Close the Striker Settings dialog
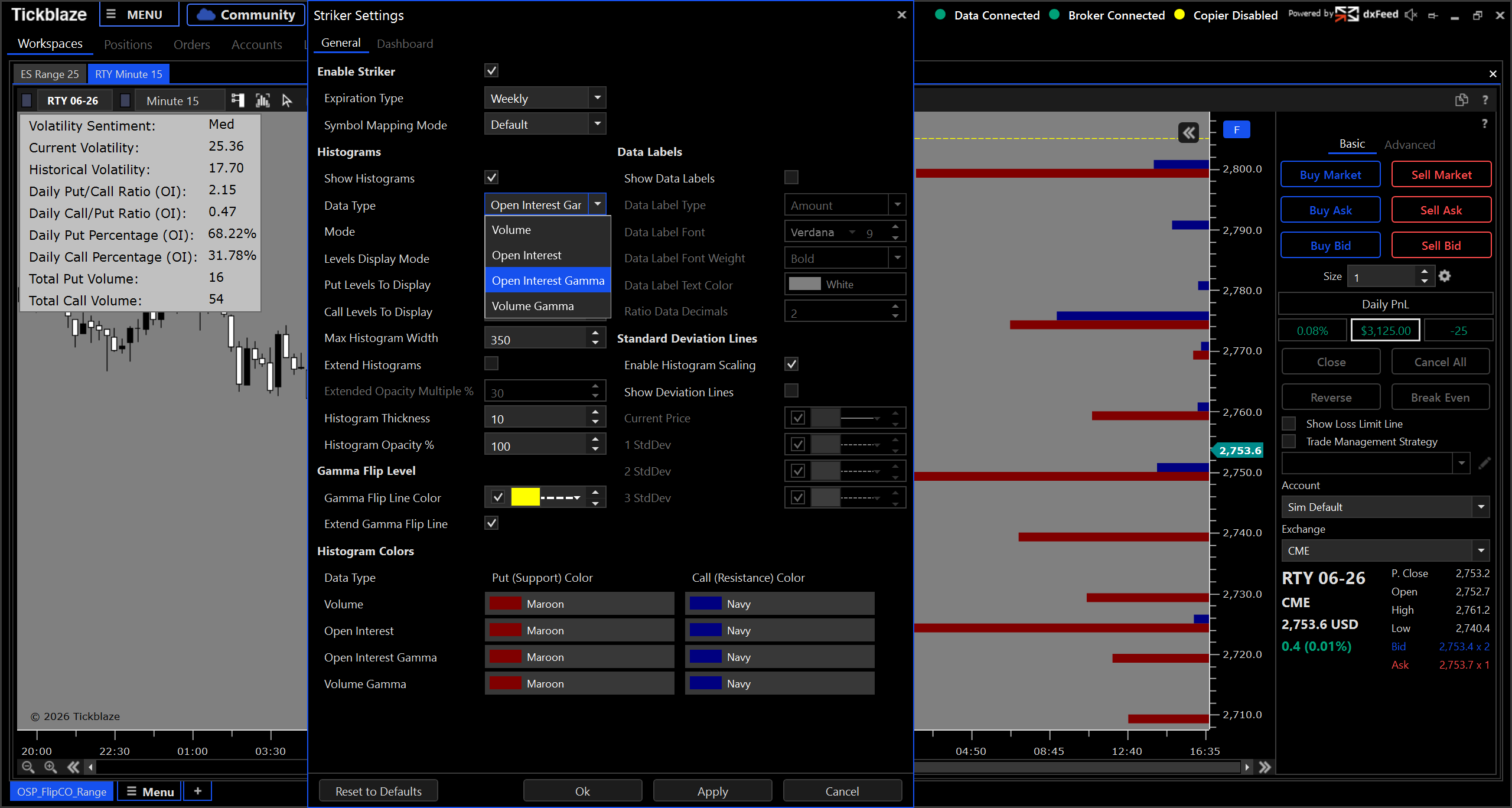The image size is (1512, 808). 901,15
